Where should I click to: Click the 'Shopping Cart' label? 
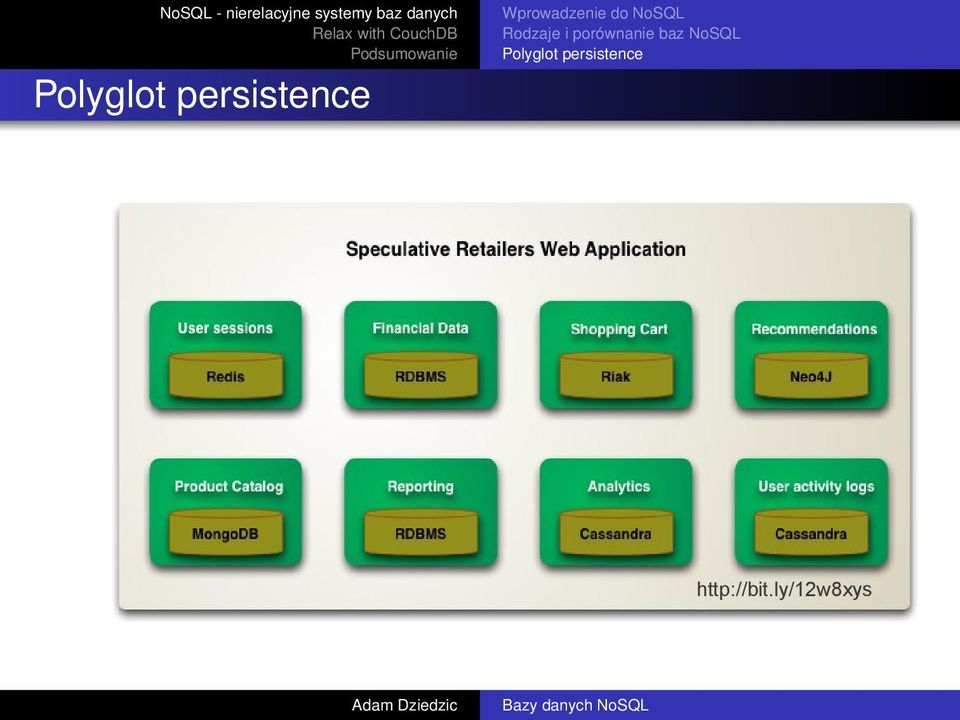[619, 329]
